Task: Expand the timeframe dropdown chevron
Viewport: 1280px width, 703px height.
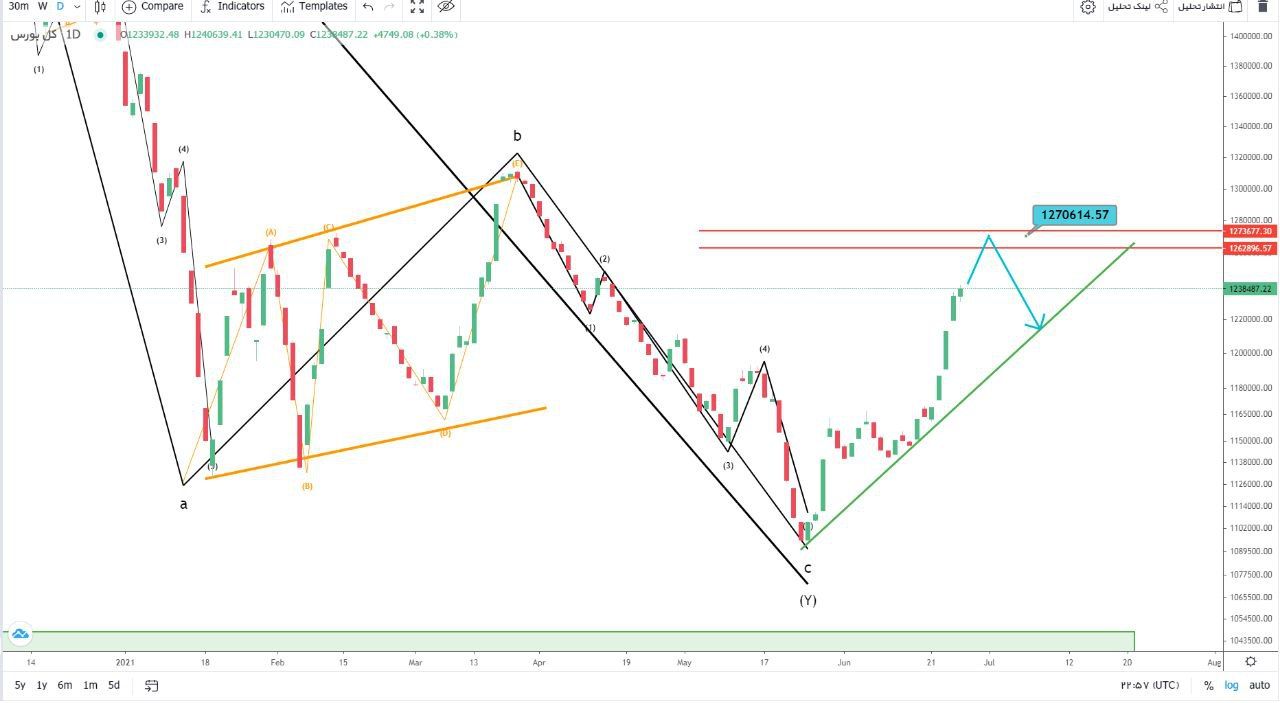Action: (77, 7)
